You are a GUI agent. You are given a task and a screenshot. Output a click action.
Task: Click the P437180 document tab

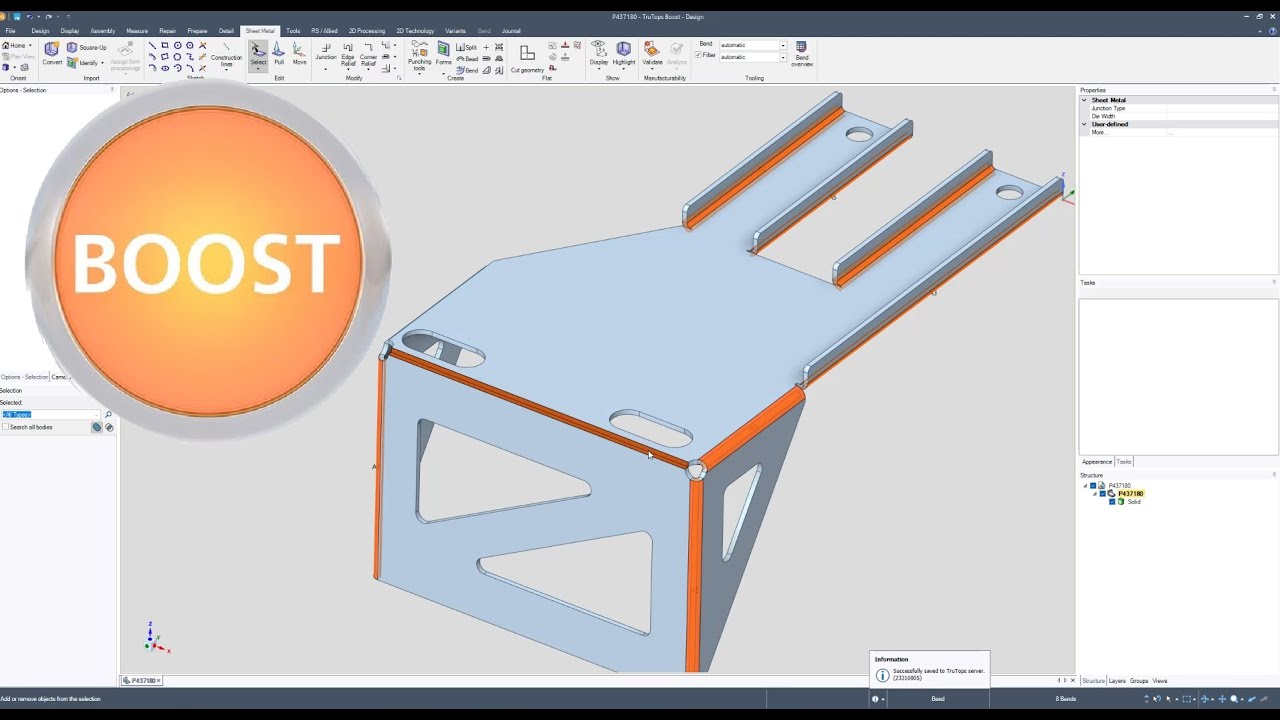[143, 681]
